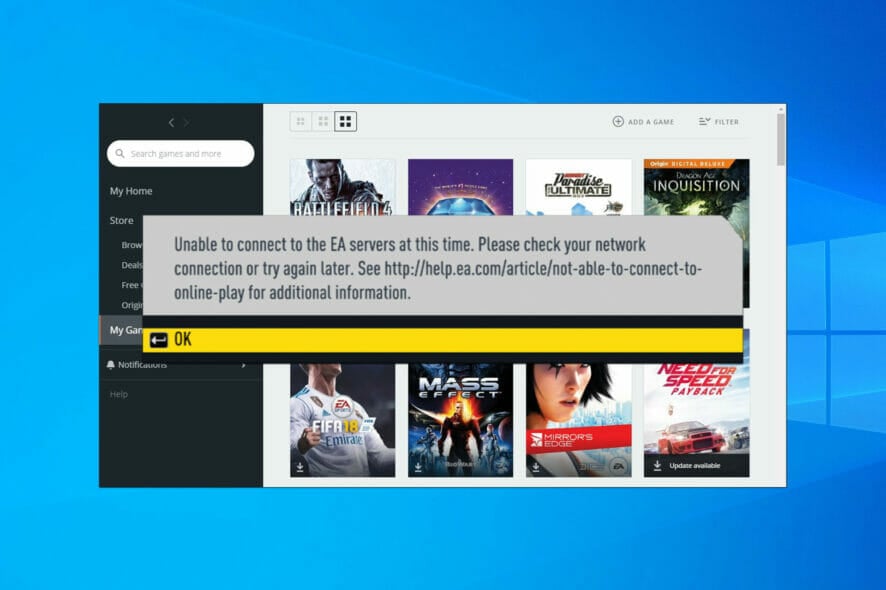Open the FILTER options

719,122
